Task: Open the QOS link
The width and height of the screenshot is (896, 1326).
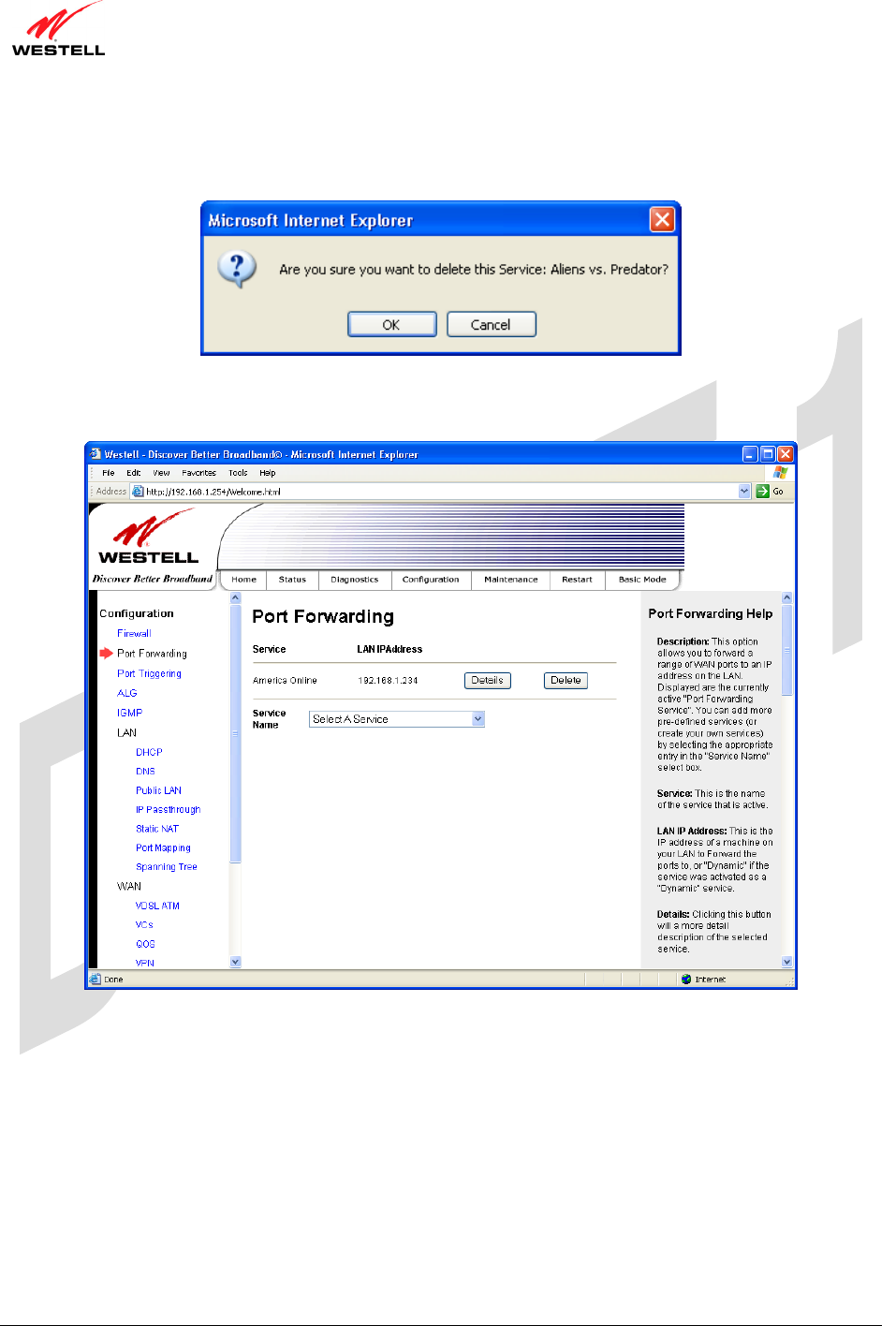Action: point(145,944)
